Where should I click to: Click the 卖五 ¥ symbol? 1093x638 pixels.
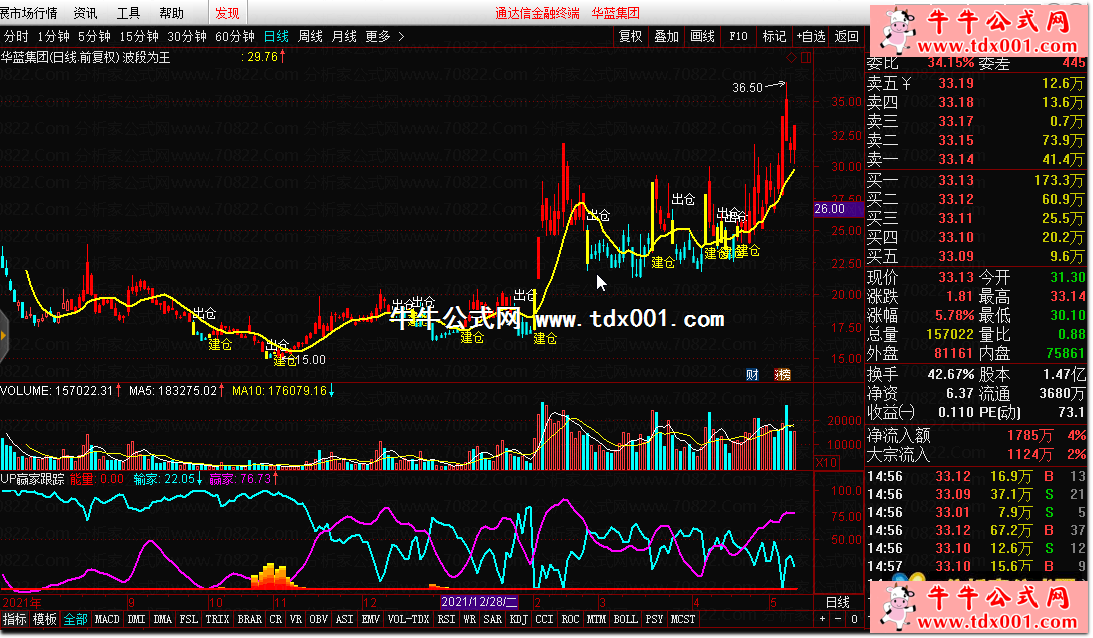tap(906, 84)
